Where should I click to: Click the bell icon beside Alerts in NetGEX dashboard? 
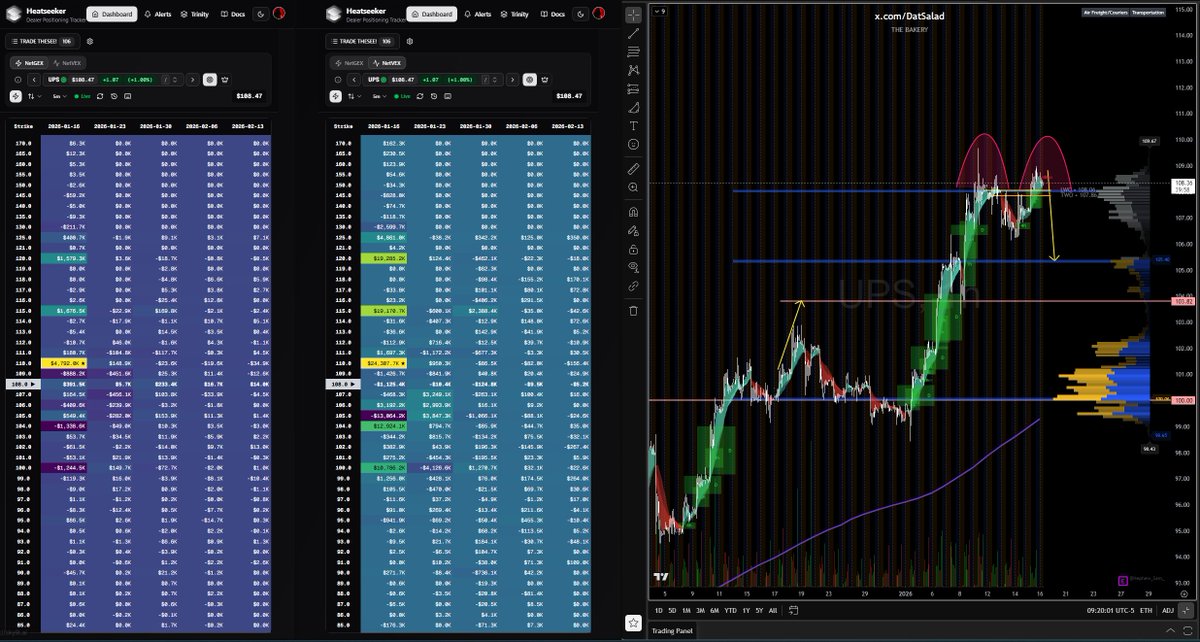(x=147, y=14)
